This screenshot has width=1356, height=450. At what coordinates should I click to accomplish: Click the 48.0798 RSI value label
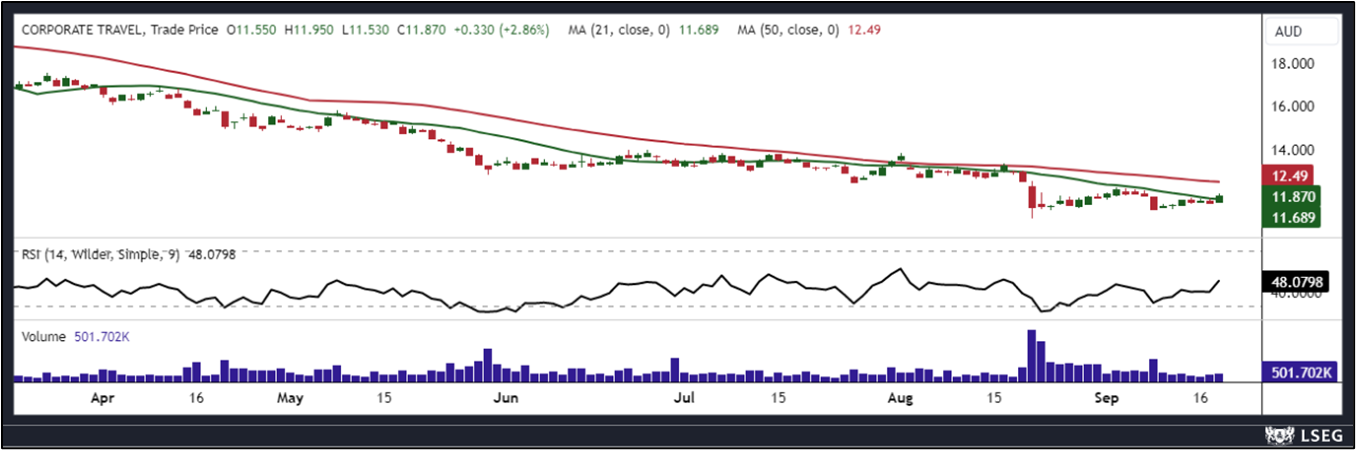[1297, 281]
